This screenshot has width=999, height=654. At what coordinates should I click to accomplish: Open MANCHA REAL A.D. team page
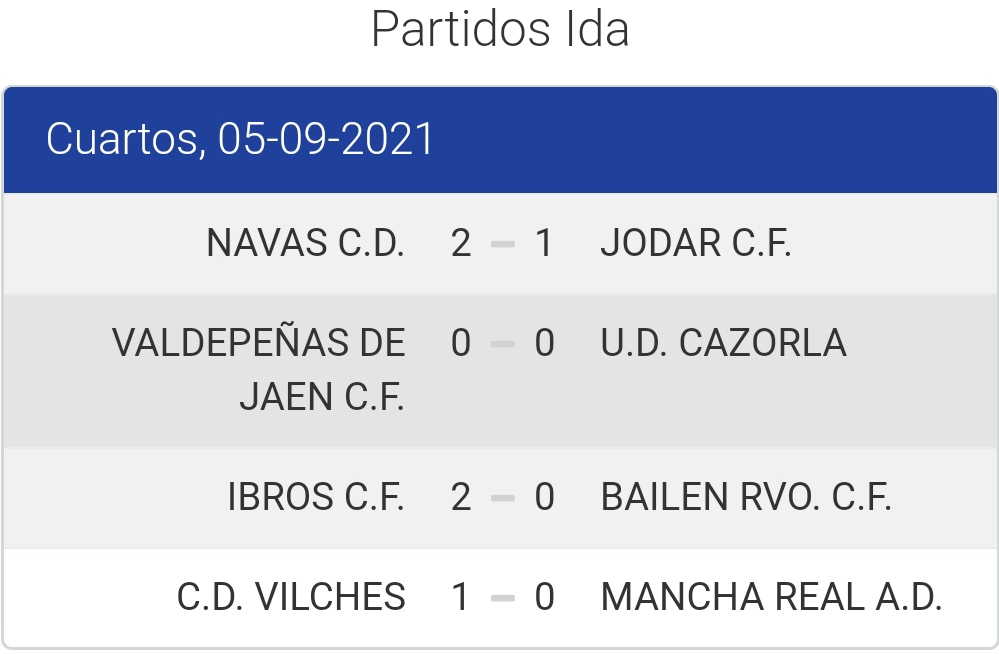[x=772, y=597]
